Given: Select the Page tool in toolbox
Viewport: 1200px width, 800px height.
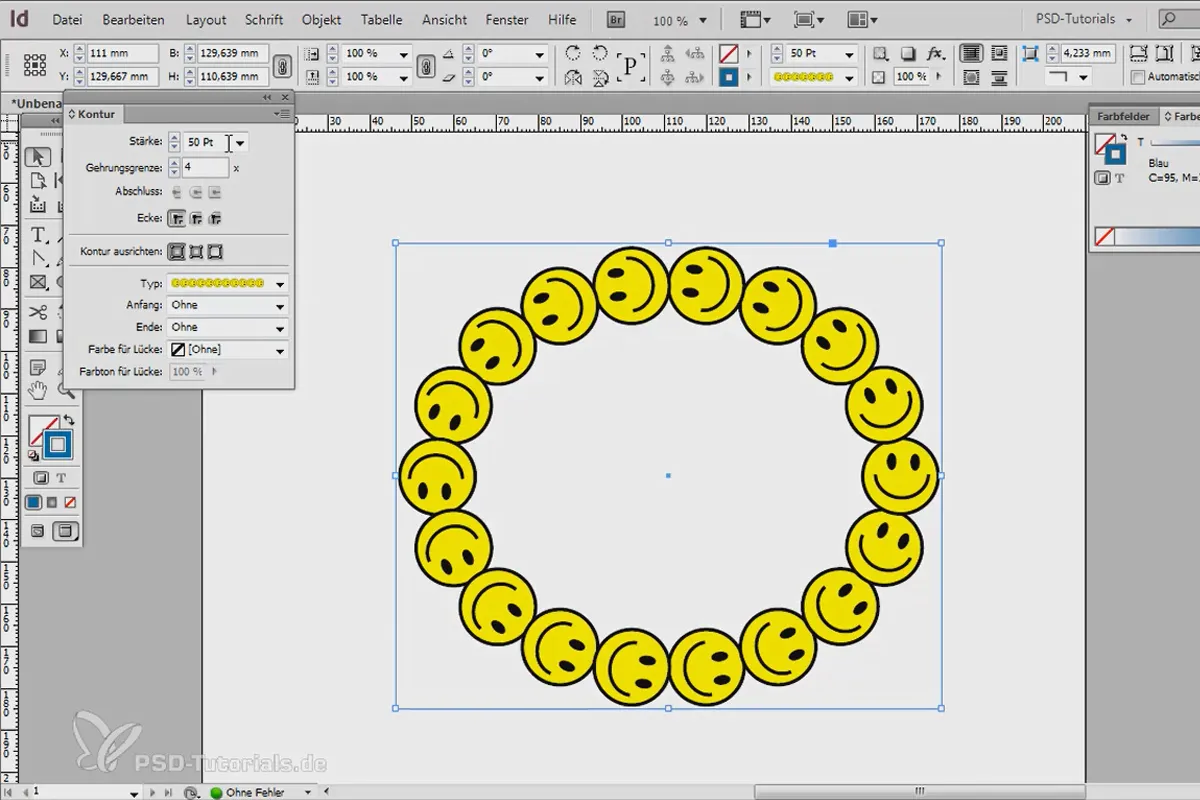Looking at the screenshot, I should coord(38,181).
